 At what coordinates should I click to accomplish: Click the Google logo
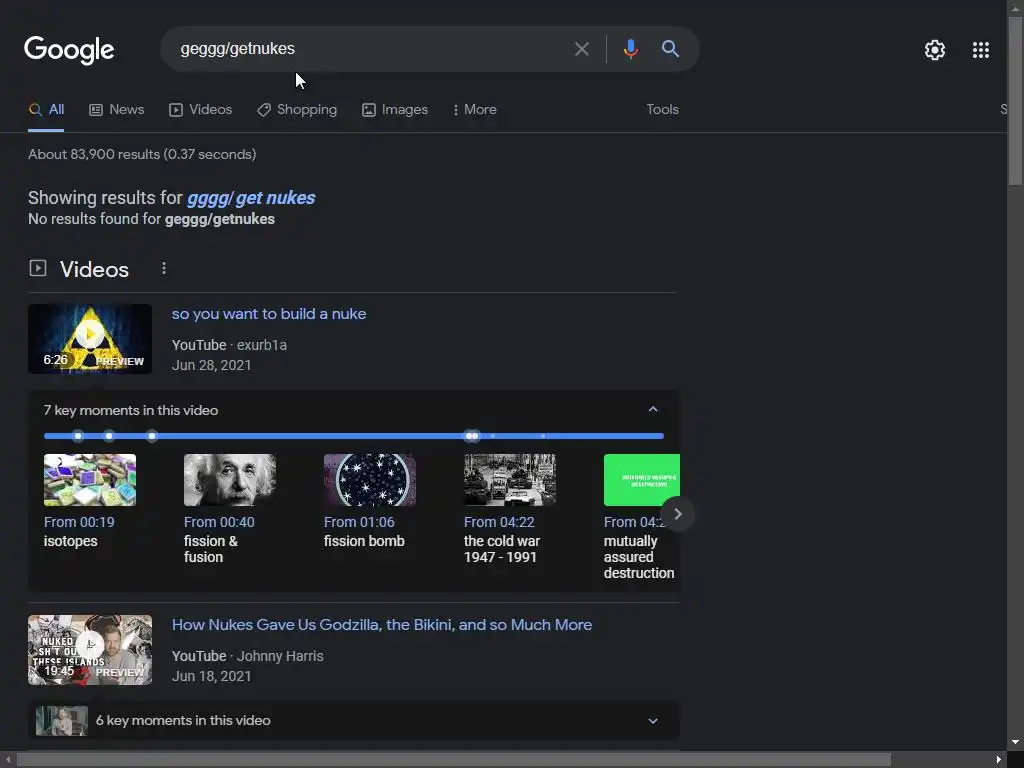[x=69, y=50]
